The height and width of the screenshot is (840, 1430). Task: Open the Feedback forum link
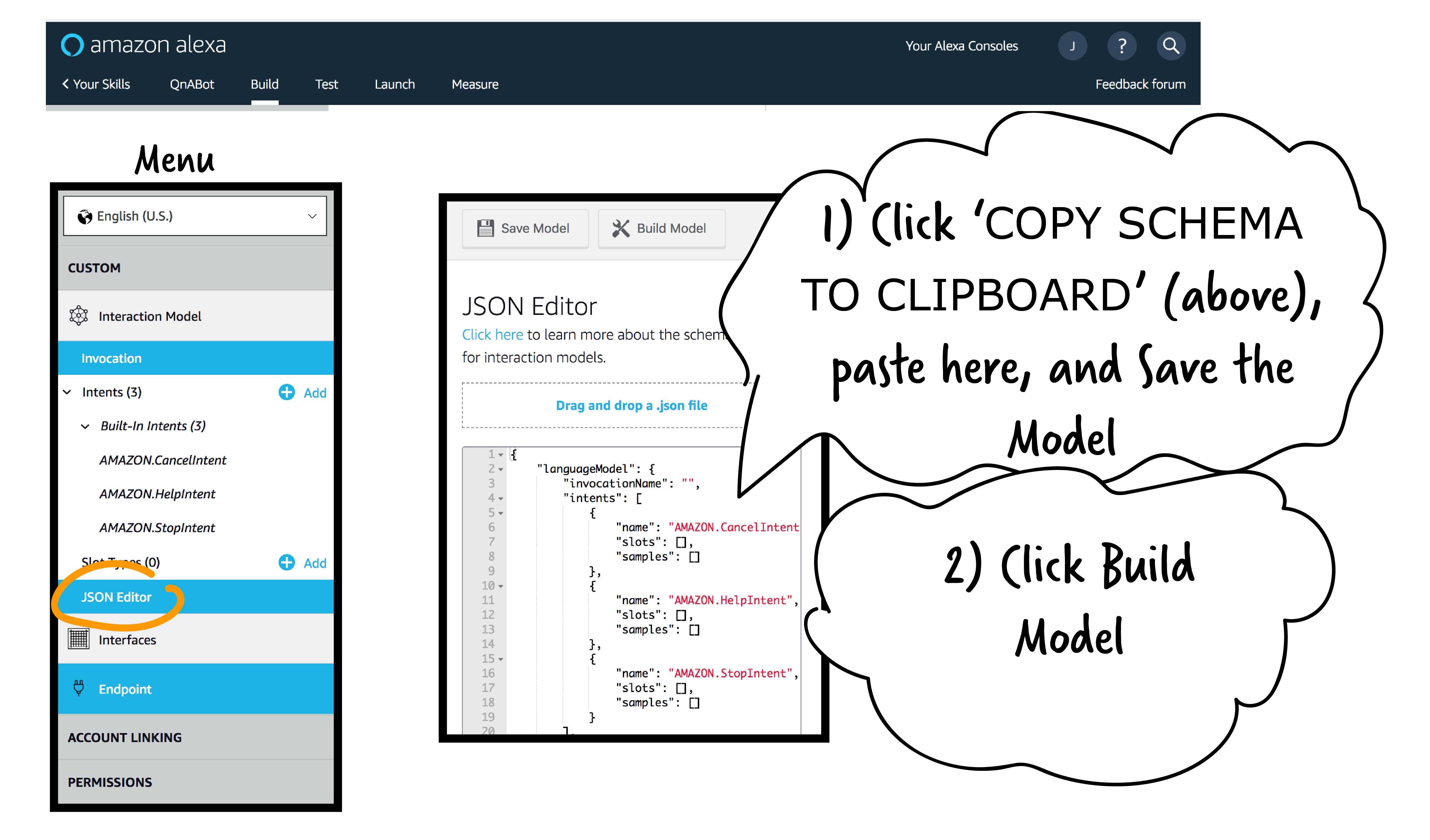1140,84
